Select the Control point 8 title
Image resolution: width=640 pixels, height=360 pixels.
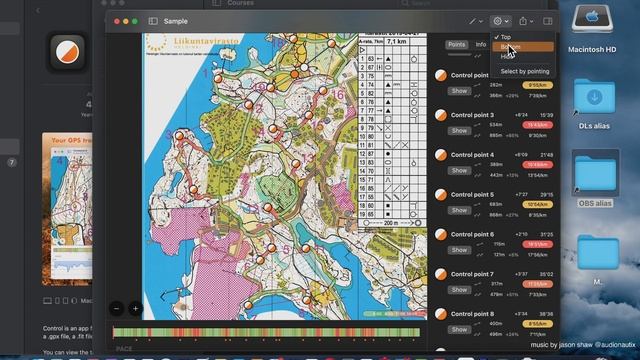[x=472, y=314]
